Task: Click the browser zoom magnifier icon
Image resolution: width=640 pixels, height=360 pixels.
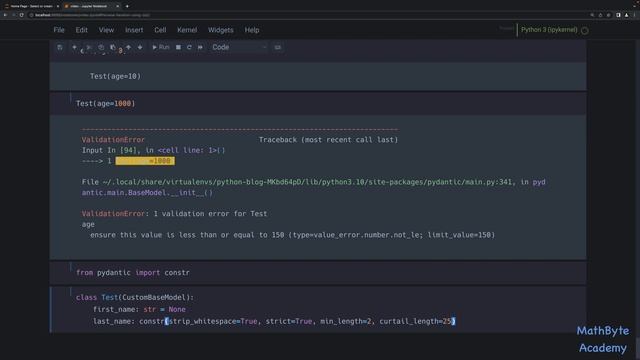Action: coord(592,15)
